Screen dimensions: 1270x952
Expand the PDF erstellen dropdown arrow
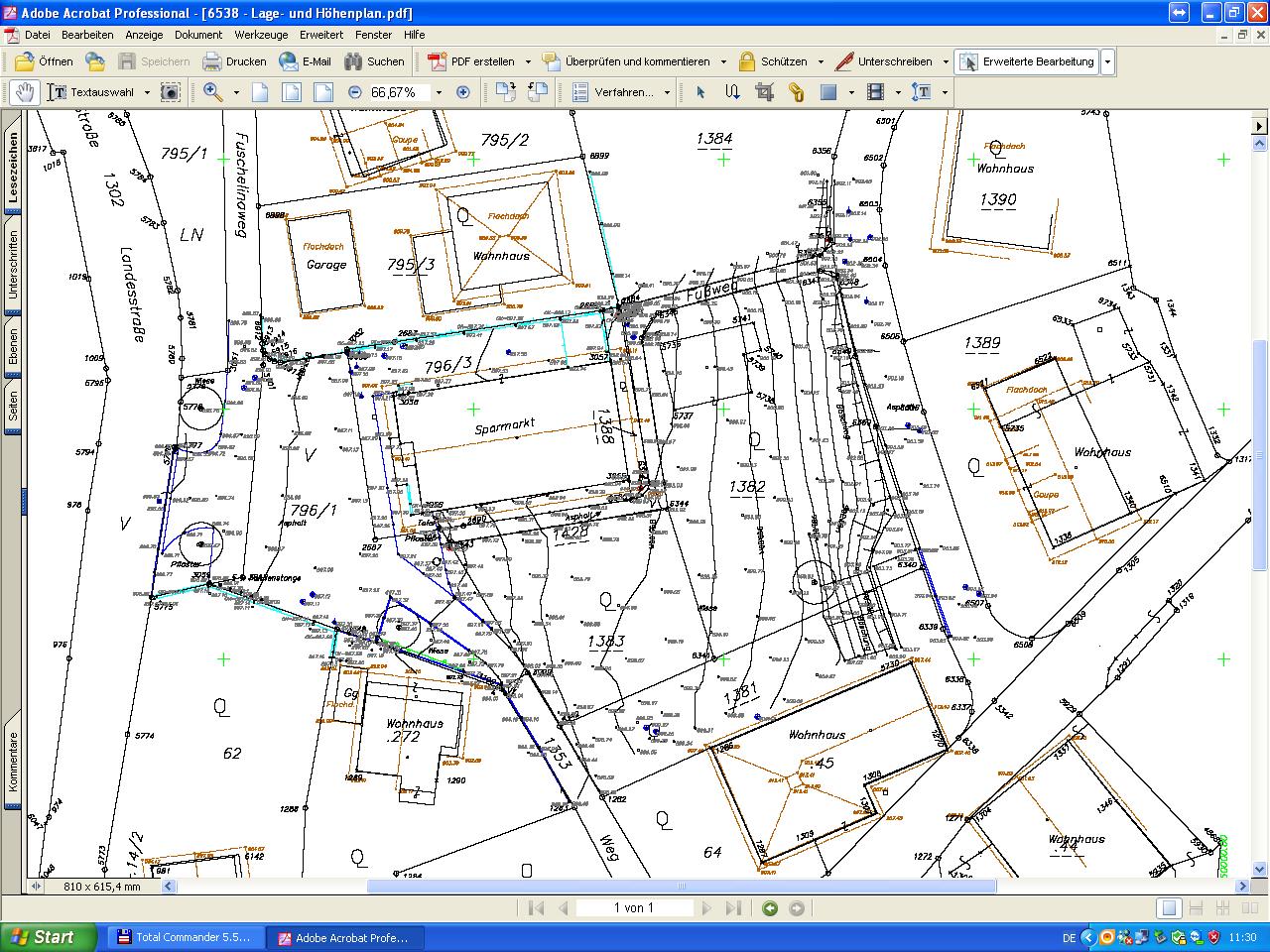(x=528, y=61)
